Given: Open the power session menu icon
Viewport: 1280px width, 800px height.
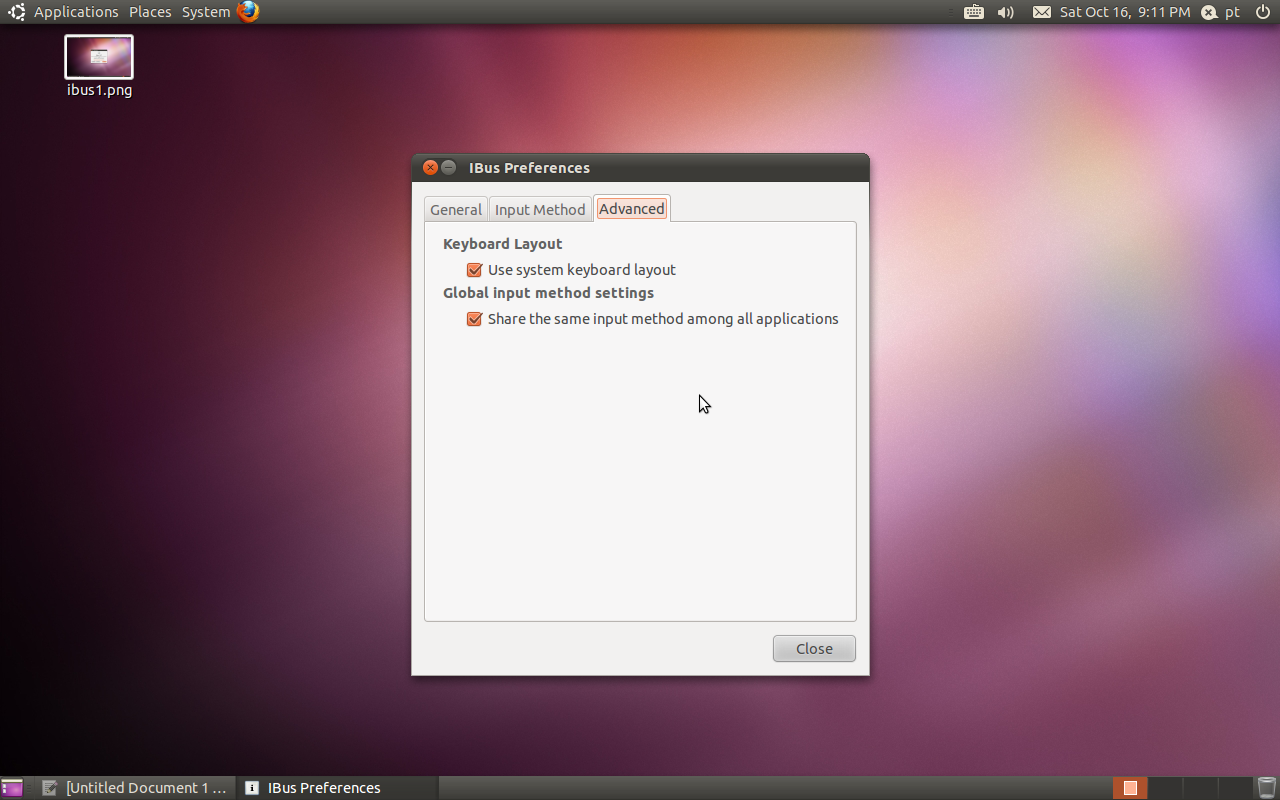Looking at the screenshot, I should click(x=1262, y=12).
